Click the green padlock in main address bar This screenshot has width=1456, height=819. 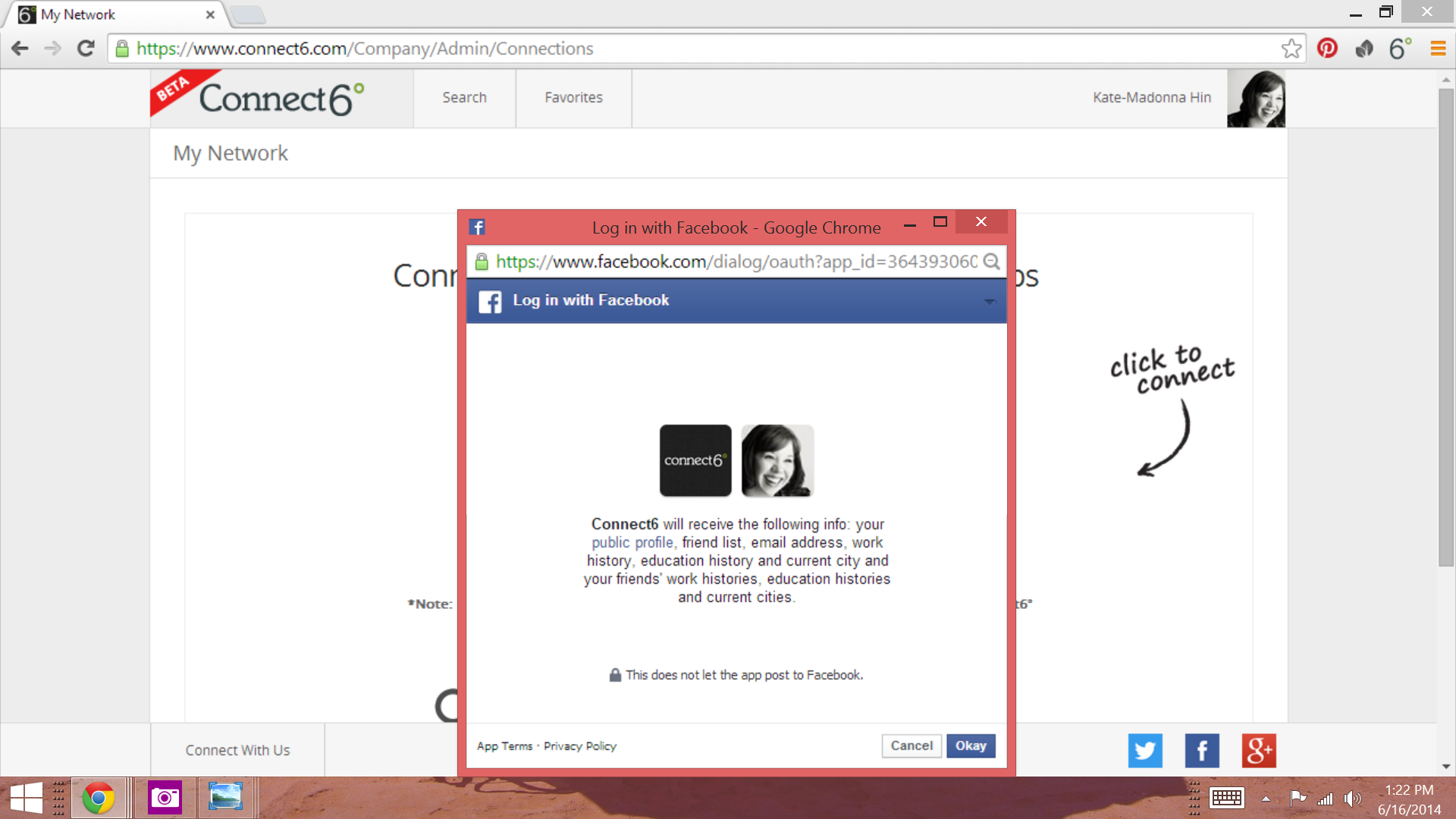[x=121, y=49]
